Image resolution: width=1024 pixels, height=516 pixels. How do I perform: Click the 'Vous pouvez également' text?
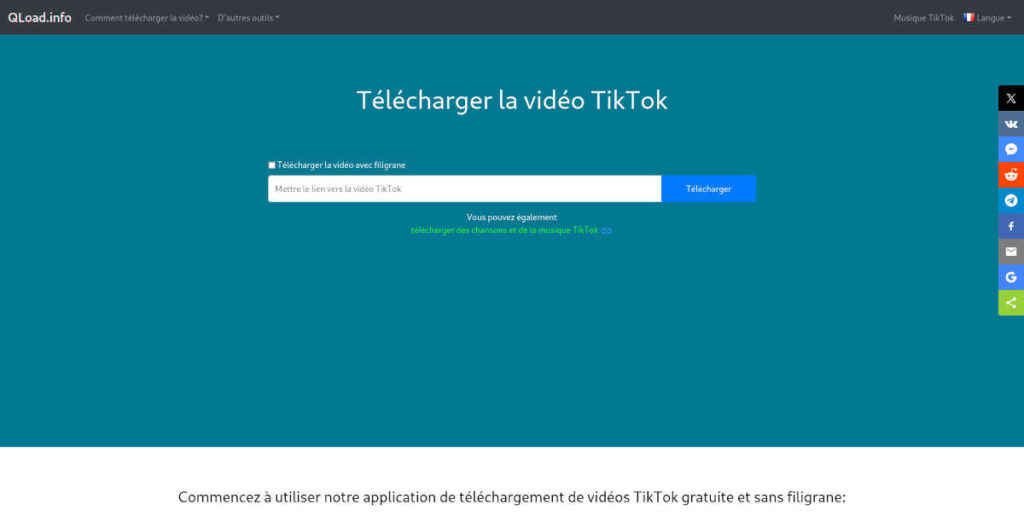coord(512,217)
